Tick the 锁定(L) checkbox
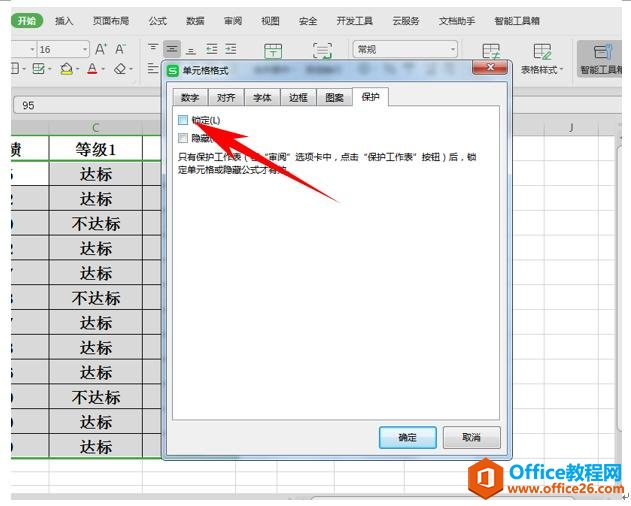Screen dimensions: 631x506 [x=183, y=120]
